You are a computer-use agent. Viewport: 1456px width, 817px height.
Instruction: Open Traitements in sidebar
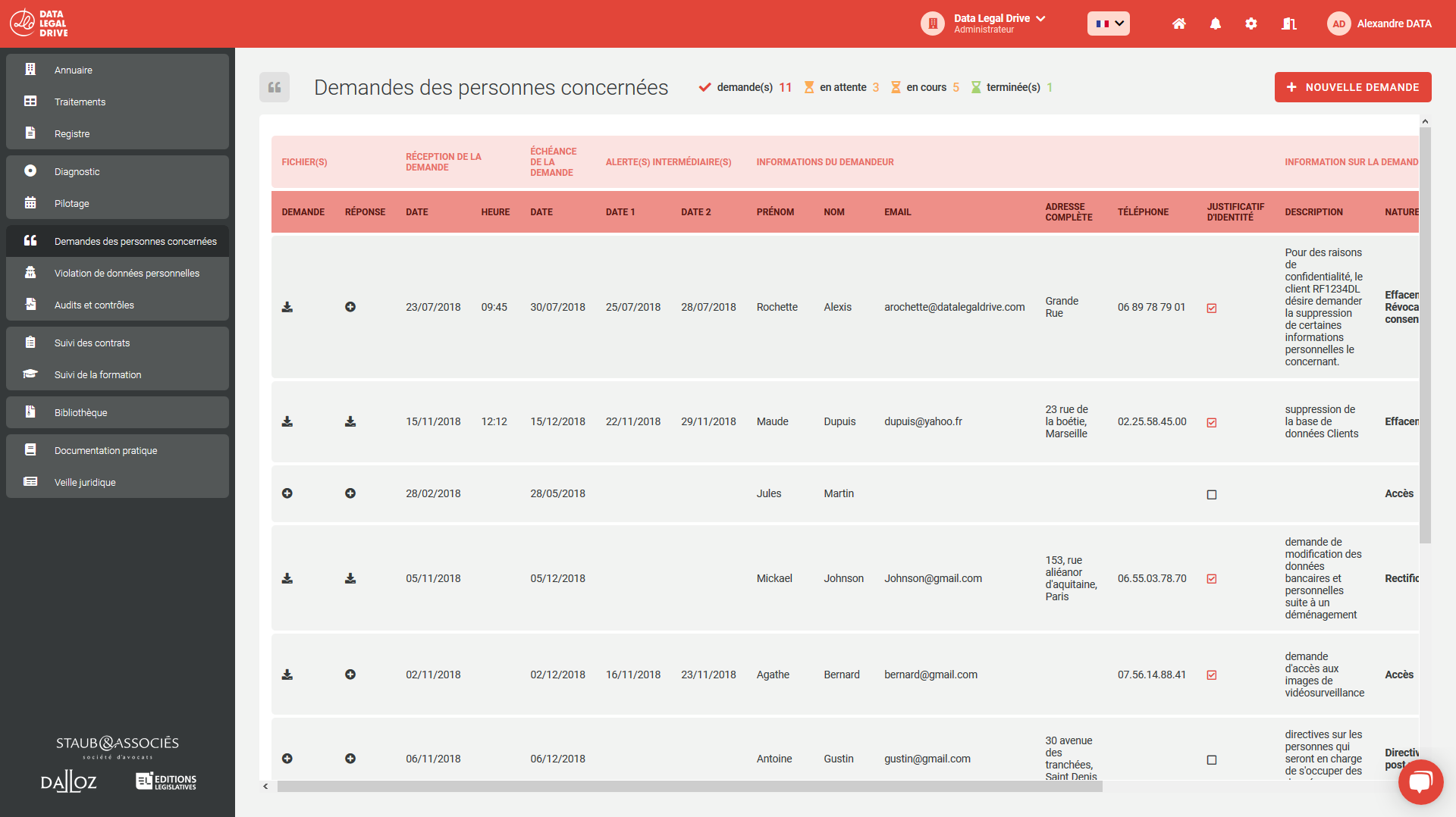tap(118, 102)
